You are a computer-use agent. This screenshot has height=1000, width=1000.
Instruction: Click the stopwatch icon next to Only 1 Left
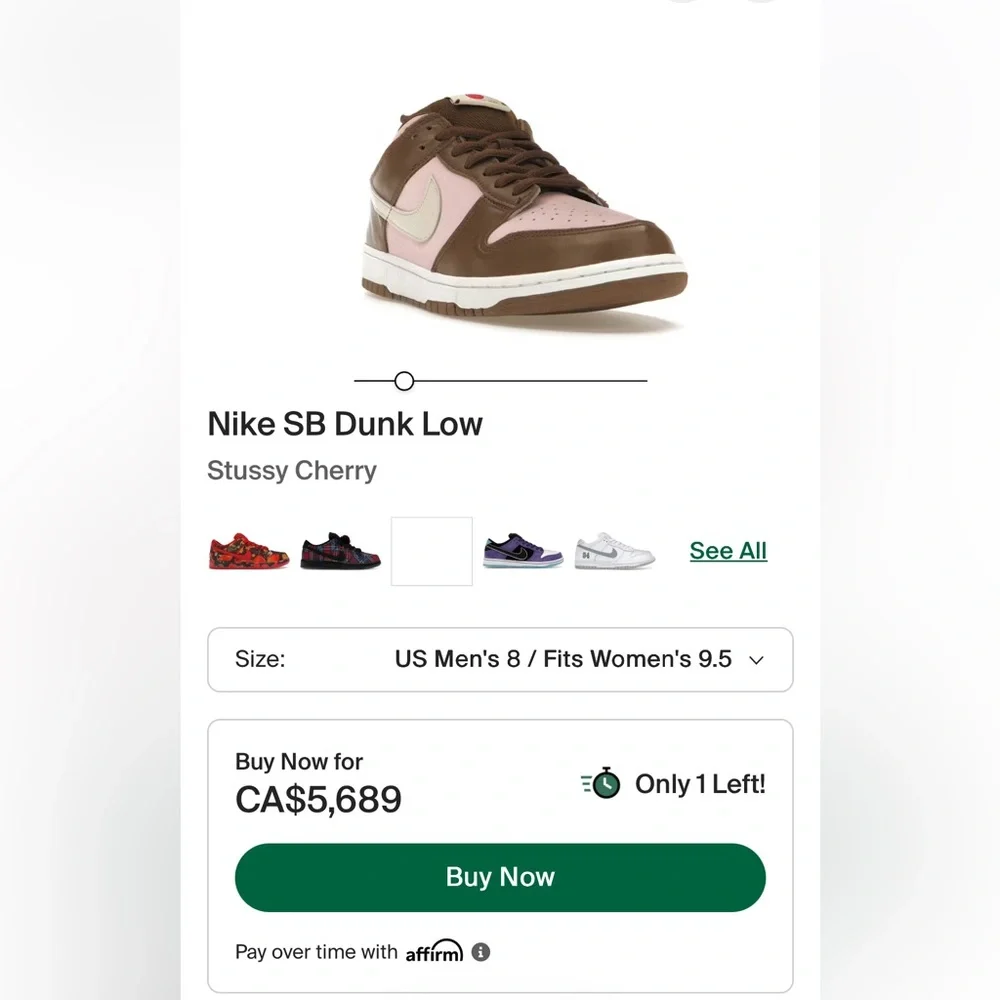601,784
